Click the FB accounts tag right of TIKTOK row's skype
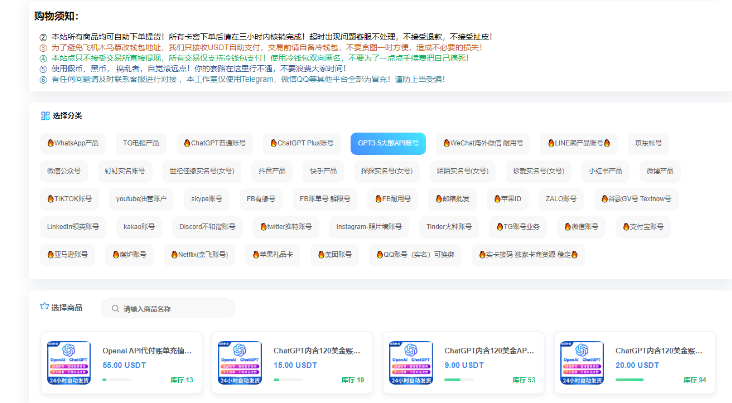The image size is (732, 403). [260, 199]
